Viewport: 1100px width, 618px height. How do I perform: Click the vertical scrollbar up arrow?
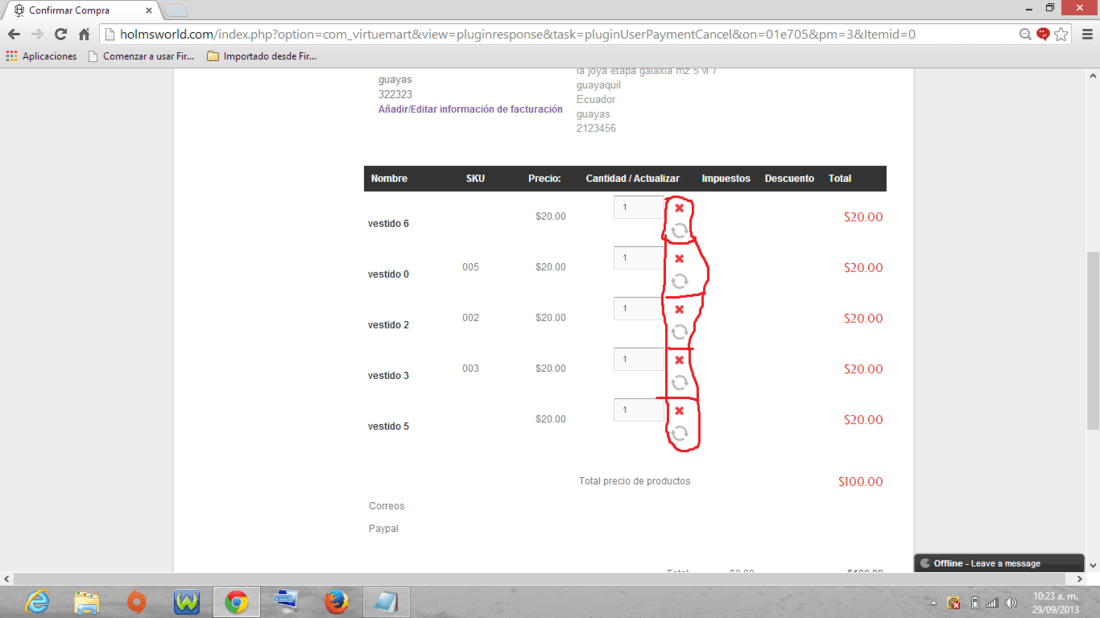pyautogui.click(x=1092, y=75)
